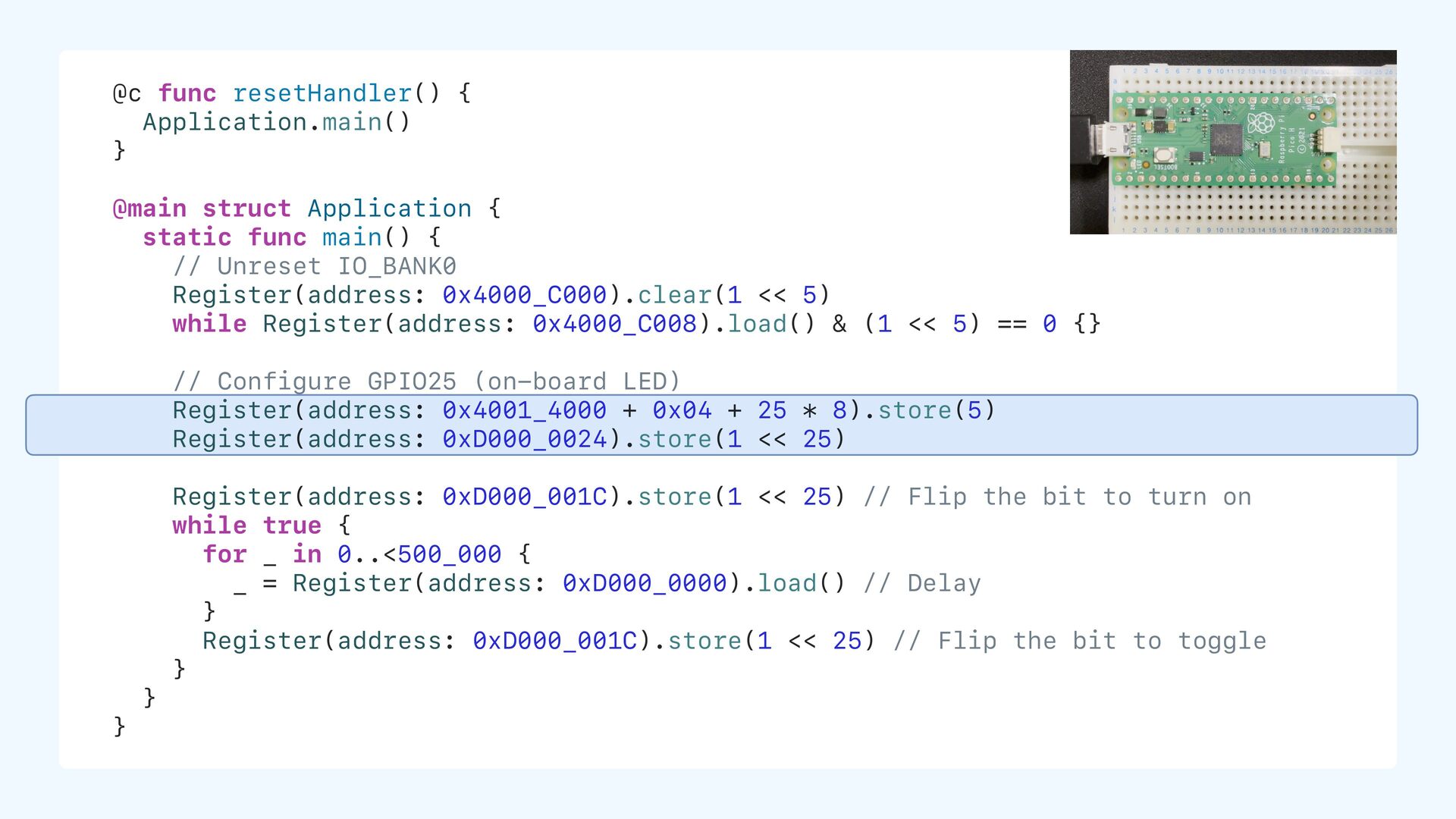
Task: Click the '// Configure GPIO25 (on-board LED)' comment
Action: pos(426,381)
